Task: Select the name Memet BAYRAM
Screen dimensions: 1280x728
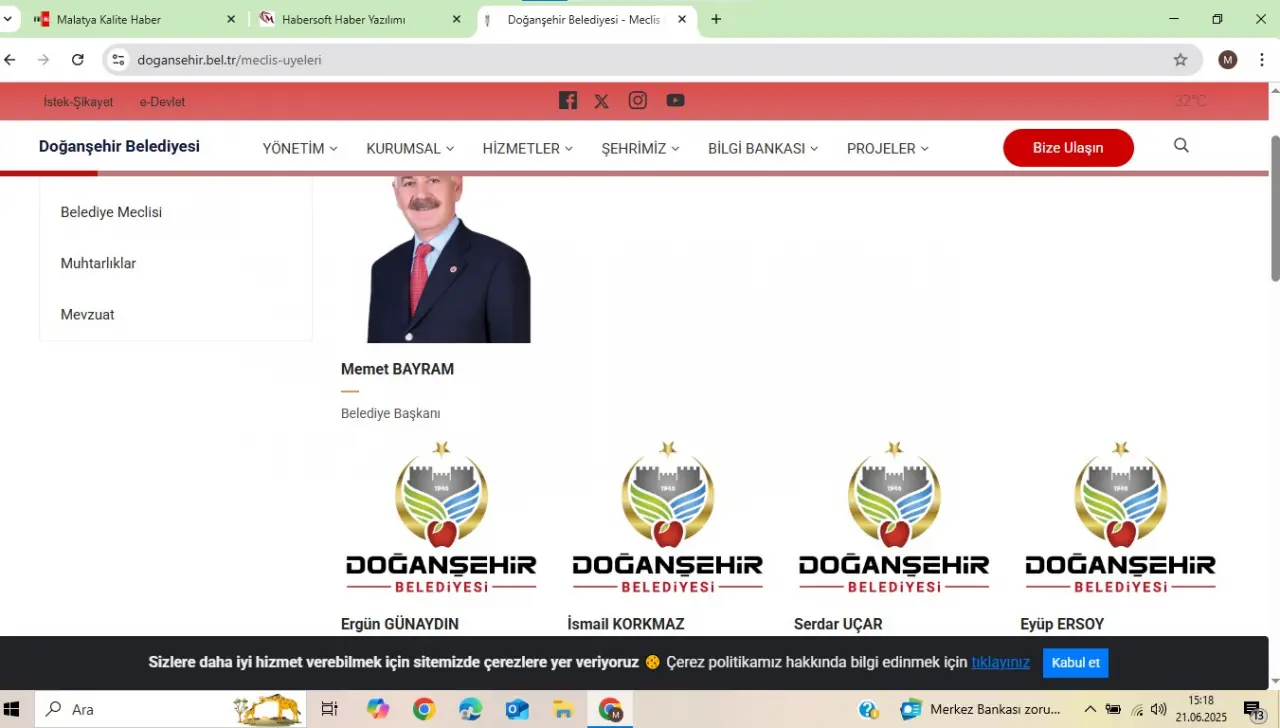Action: tap(397, 369)
